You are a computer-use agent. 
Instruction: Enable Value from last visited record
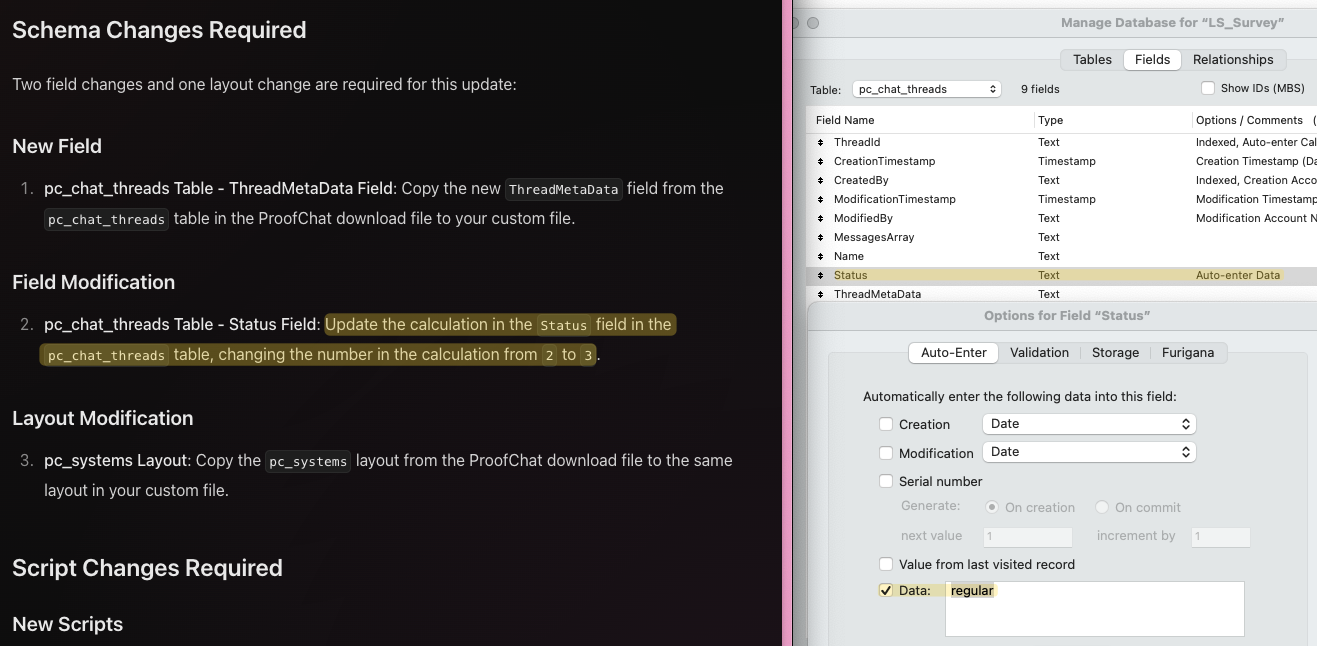[885, 564]
